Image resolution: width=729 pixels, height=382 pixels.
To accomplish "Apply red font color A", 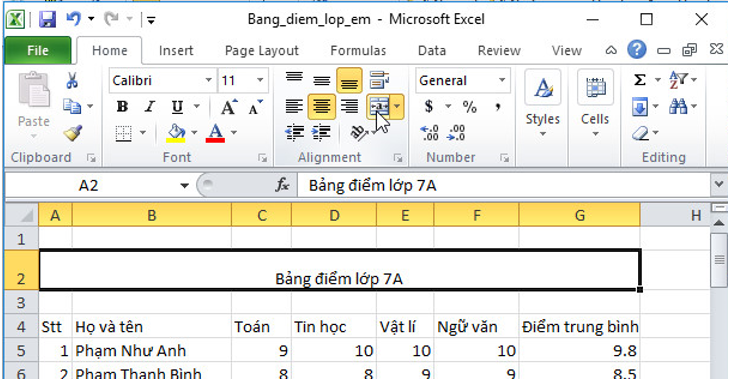I will click(215, 134).
